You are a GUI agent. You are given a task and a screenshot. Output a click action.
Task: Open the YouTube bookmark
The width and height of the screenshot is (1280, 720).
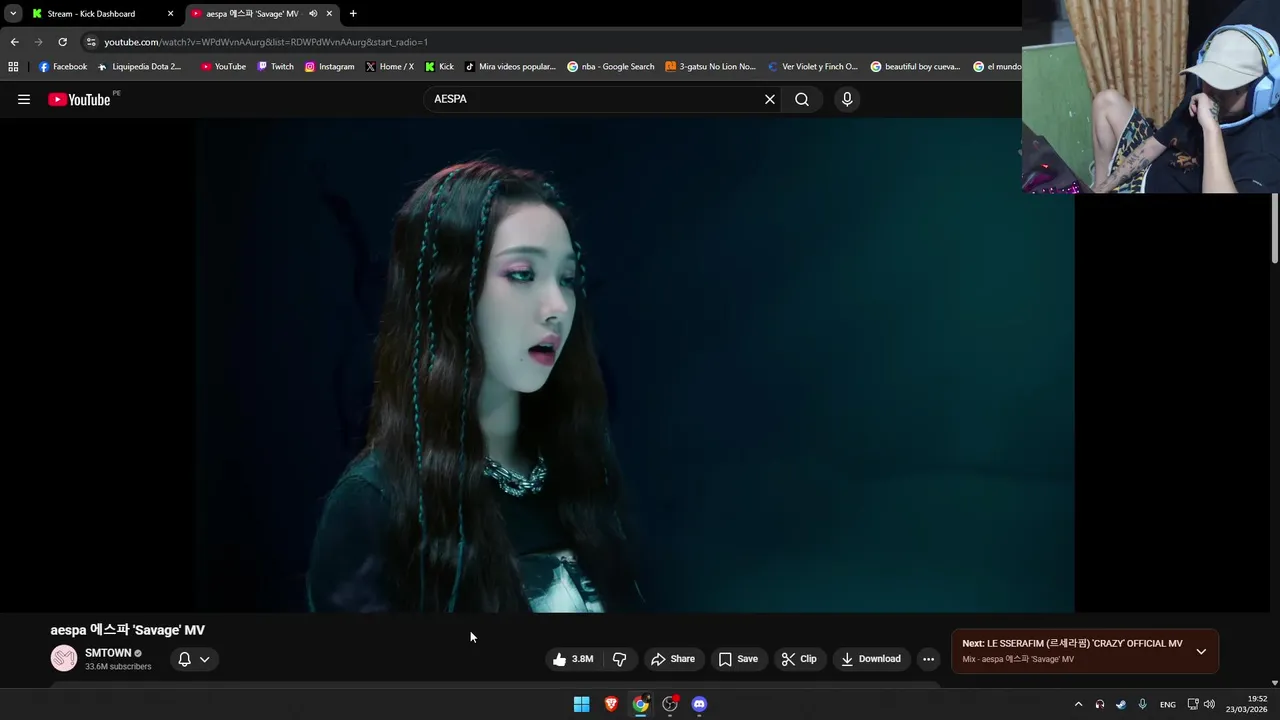pos(223,67)
